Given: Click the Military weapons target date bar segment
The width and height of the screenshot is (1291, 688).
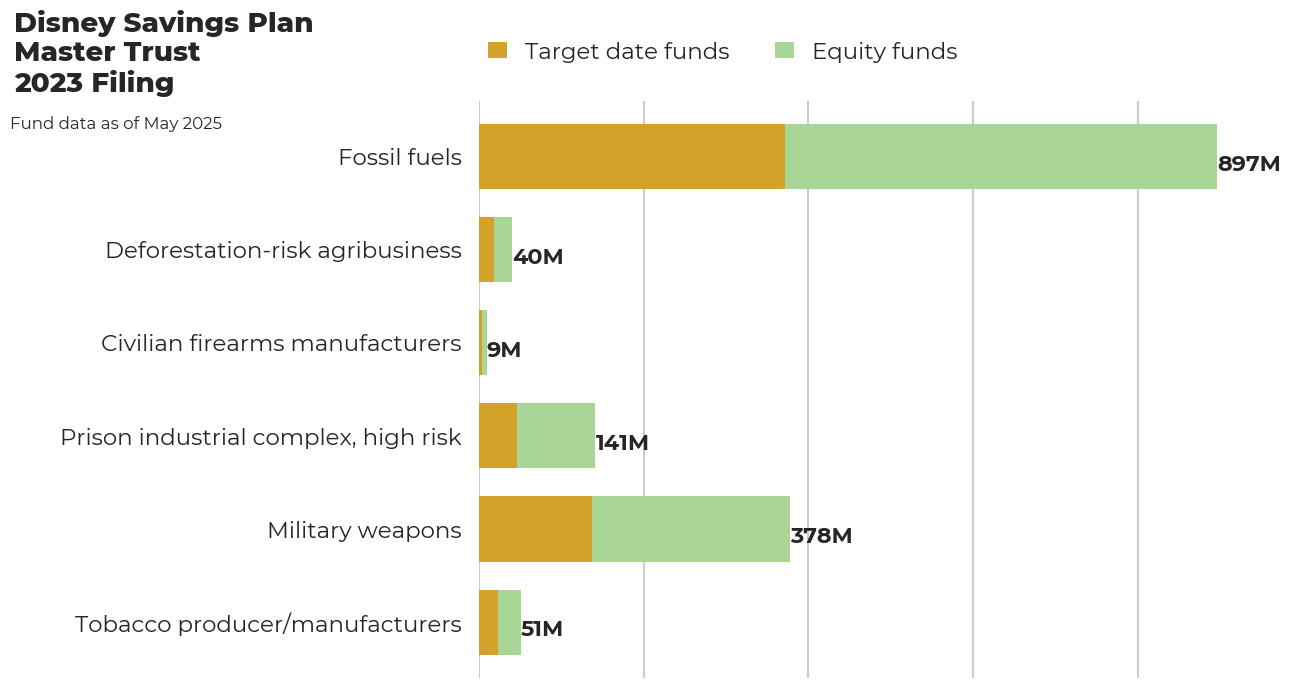Looking at the screenshot, I should (535, 529).
